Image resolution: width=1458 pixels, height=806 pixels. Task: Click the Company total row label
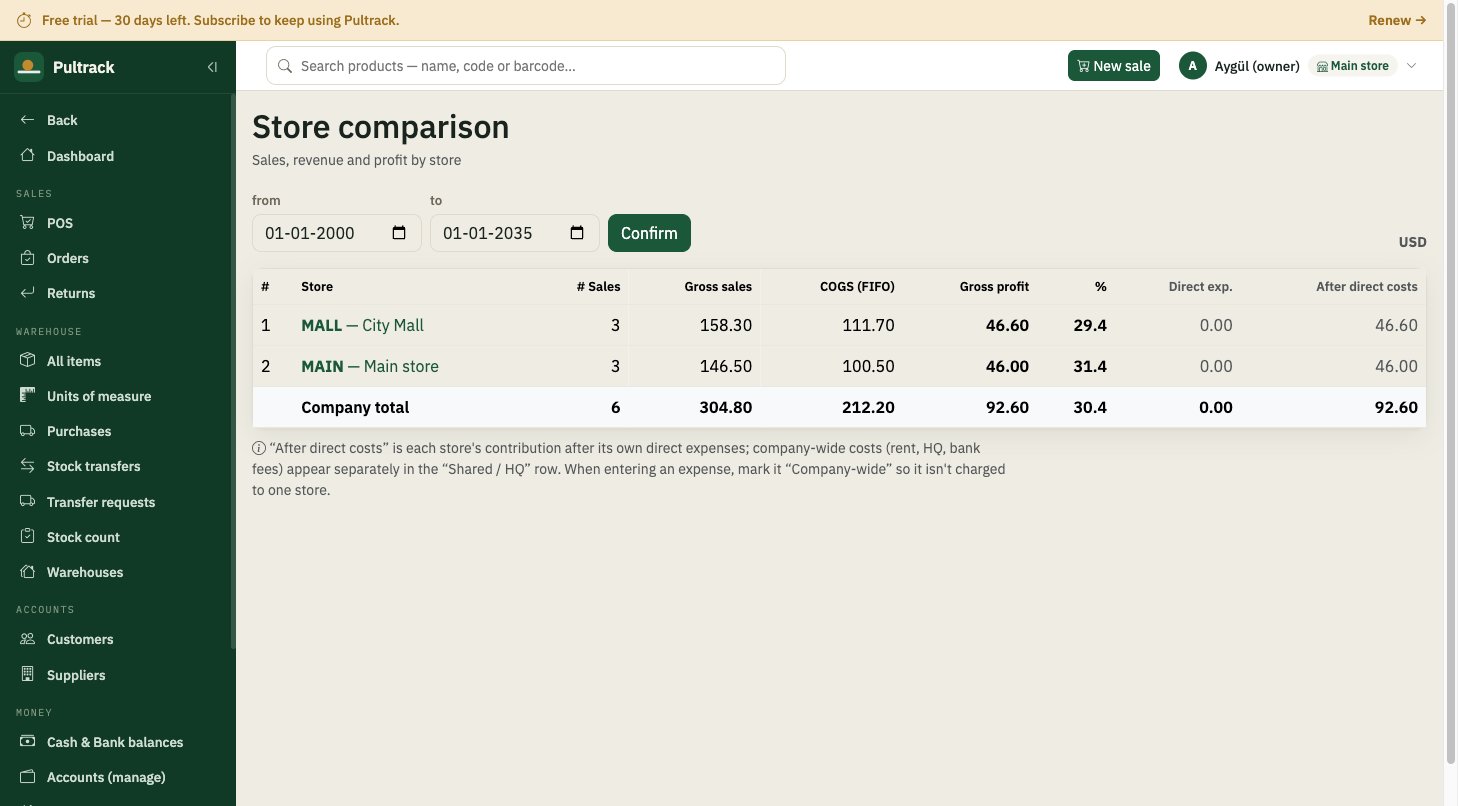click(355, 407)
